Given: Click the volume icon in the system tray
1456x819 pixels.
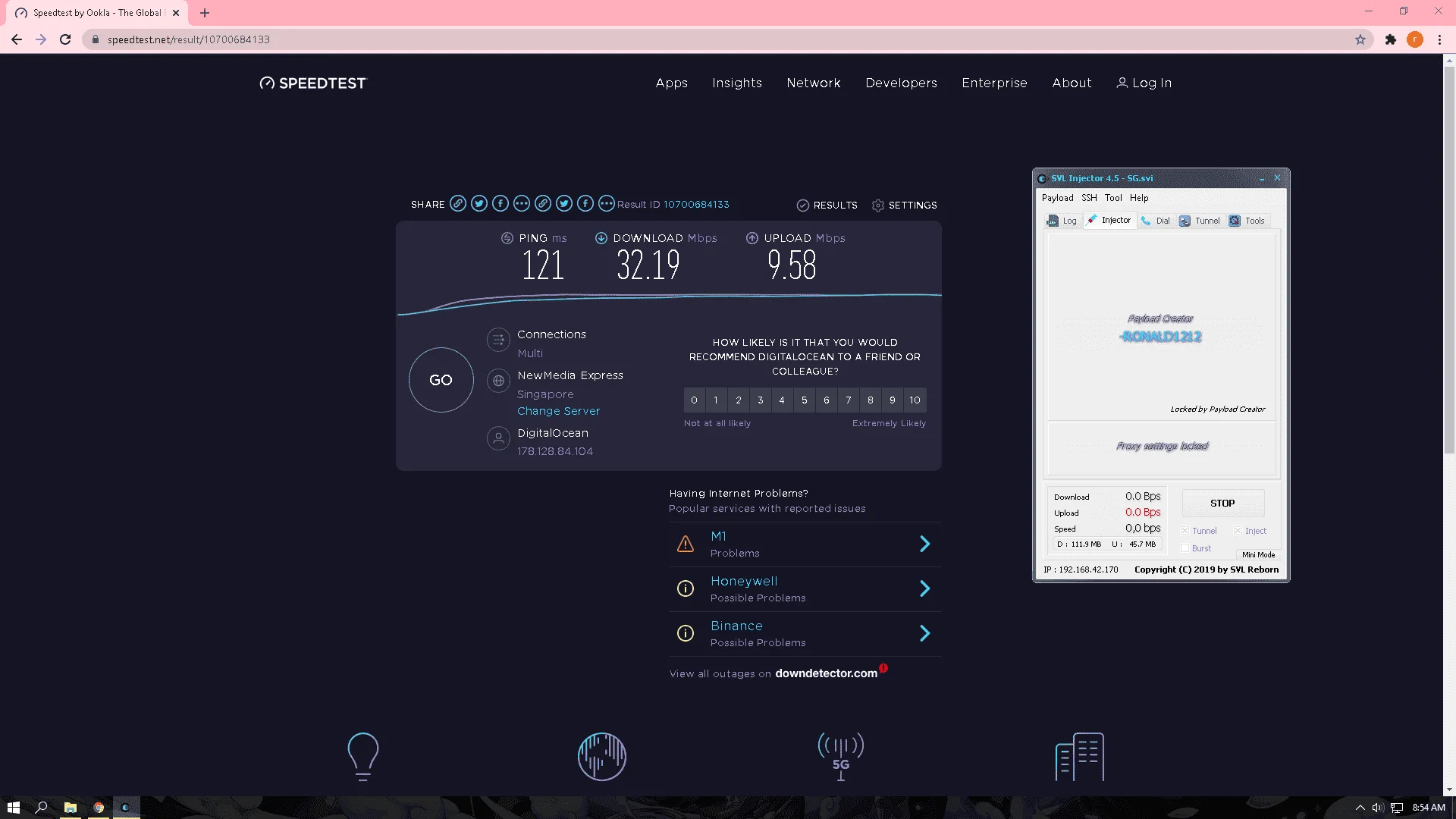Looking at the screenshot, I should [x=1378, y=808].
